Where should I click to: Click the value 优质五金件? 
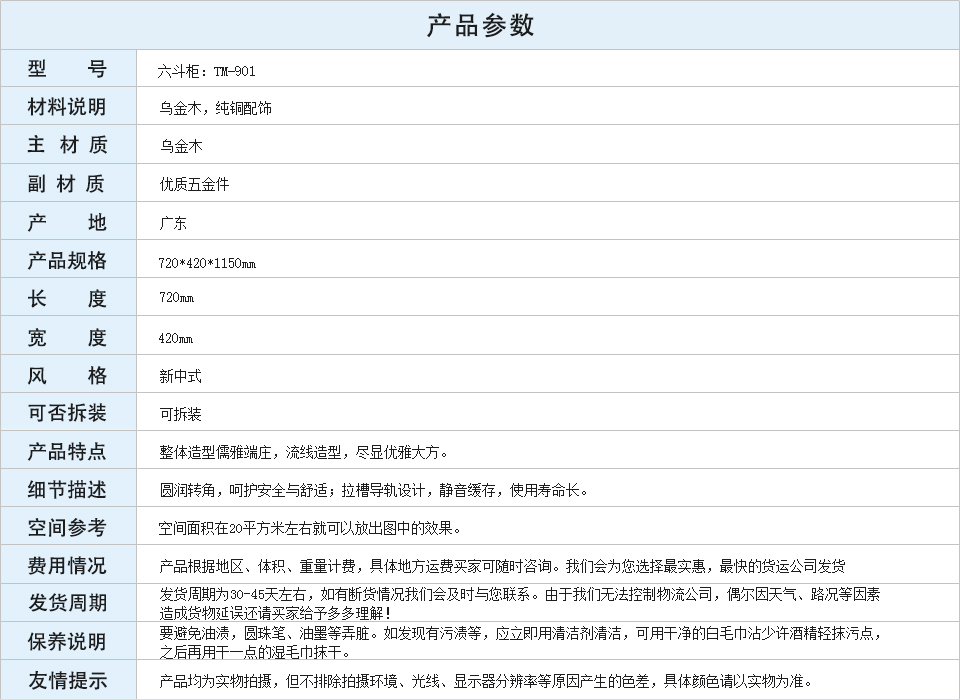(194, 184)
